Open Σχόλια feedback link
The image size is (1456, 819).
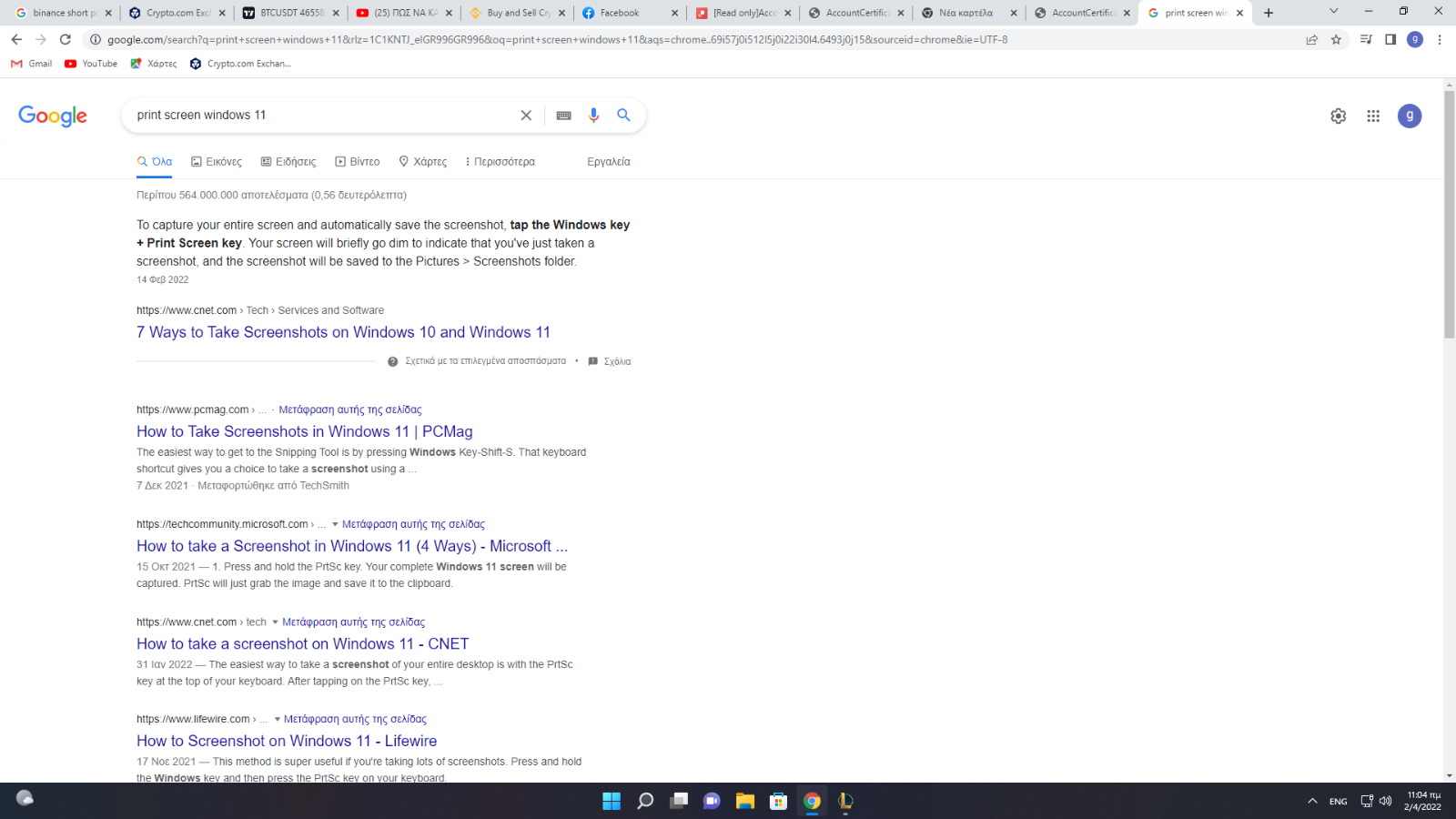tap(610, 361)
